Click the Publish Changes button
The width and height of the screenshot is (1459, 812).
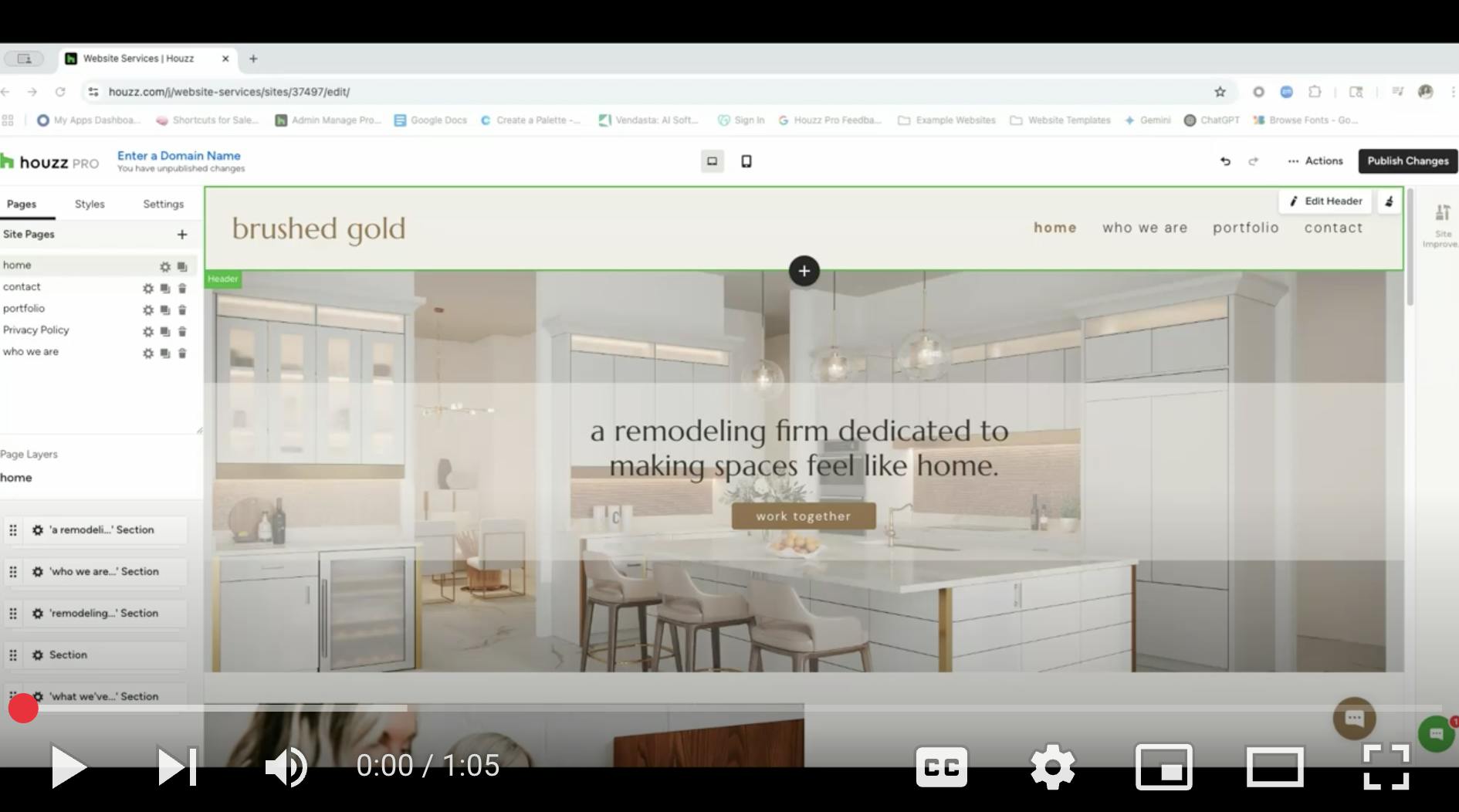[1407, 161]
